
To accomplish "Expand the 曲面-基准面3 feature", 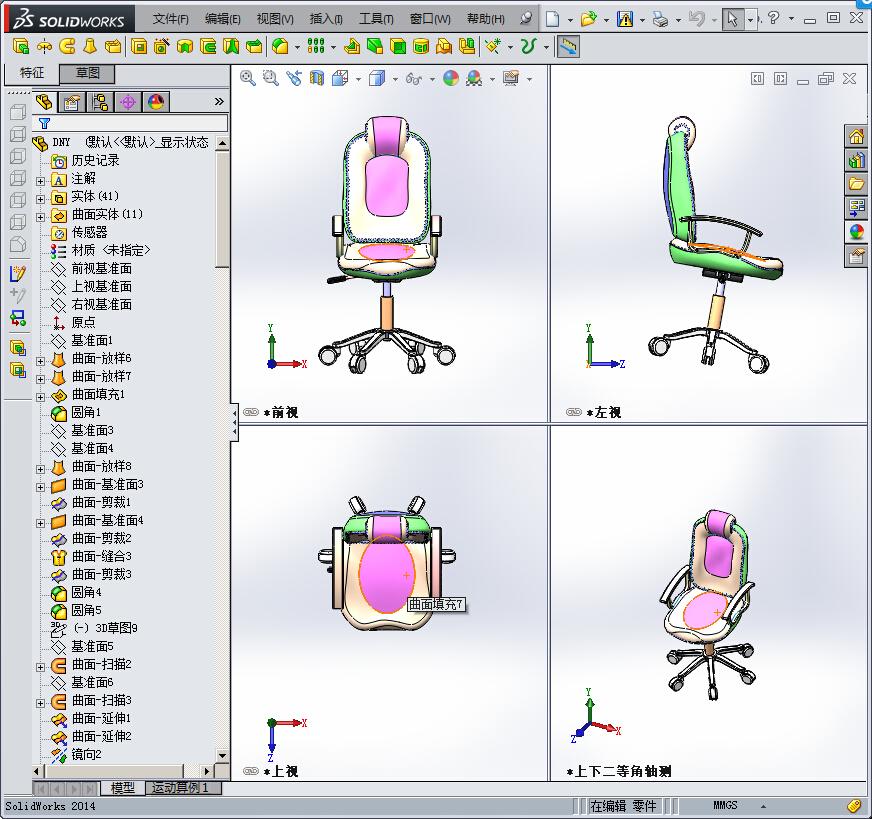I will click(x=40, y=487).
